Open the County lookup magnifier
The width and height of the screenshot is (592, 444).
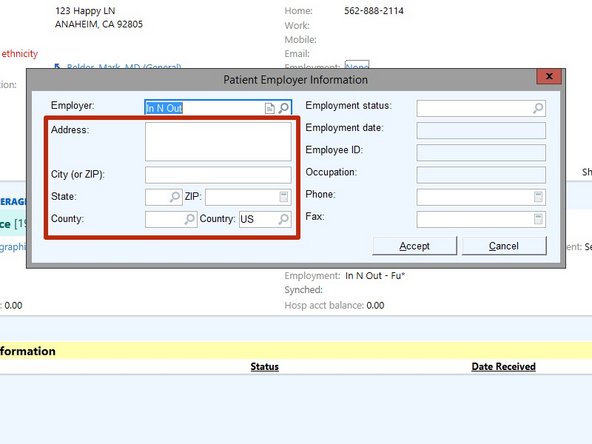click(189, 219)
